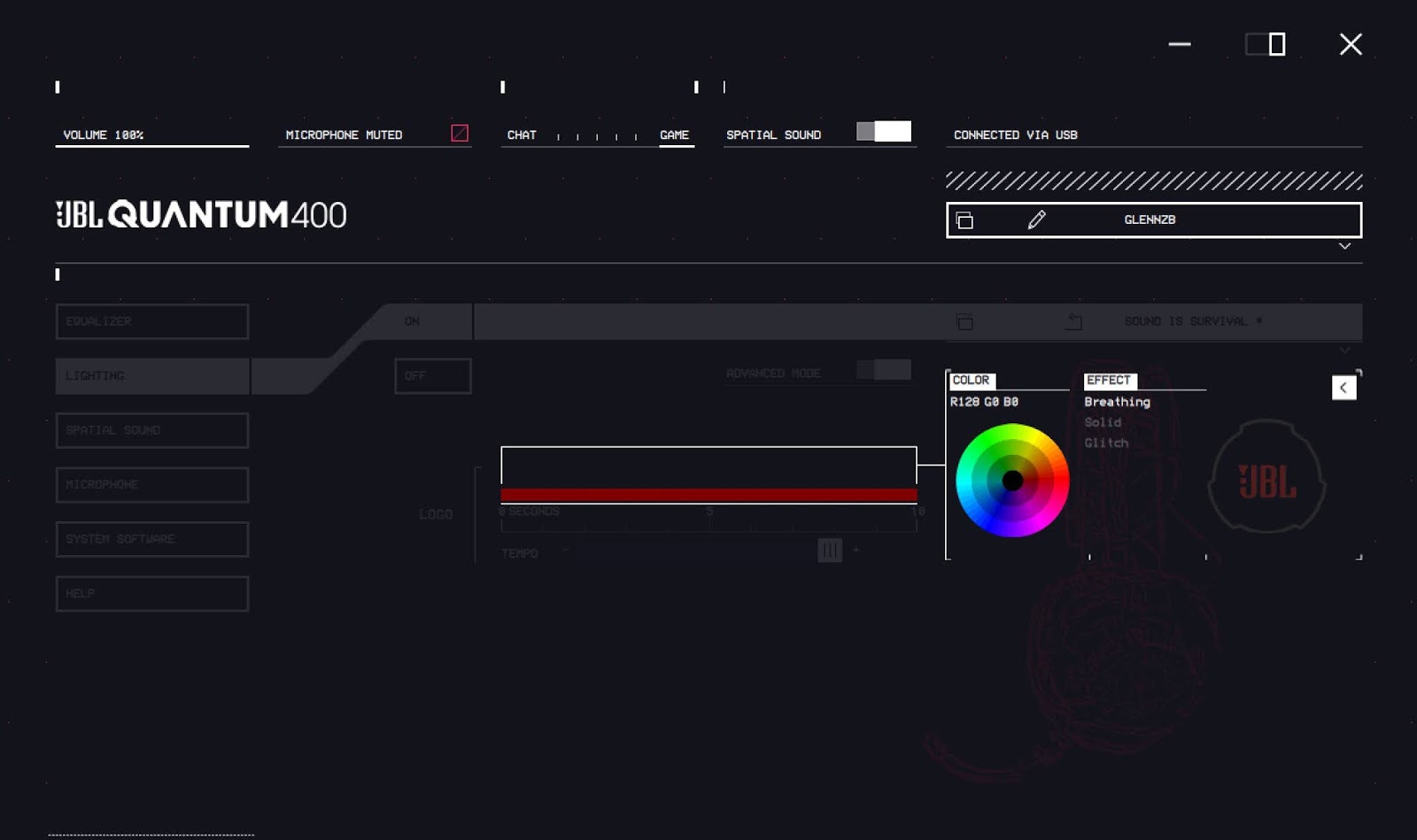1417x840 pixels.
Task: Click the Microphone Muted label
Action: (344, 135)
